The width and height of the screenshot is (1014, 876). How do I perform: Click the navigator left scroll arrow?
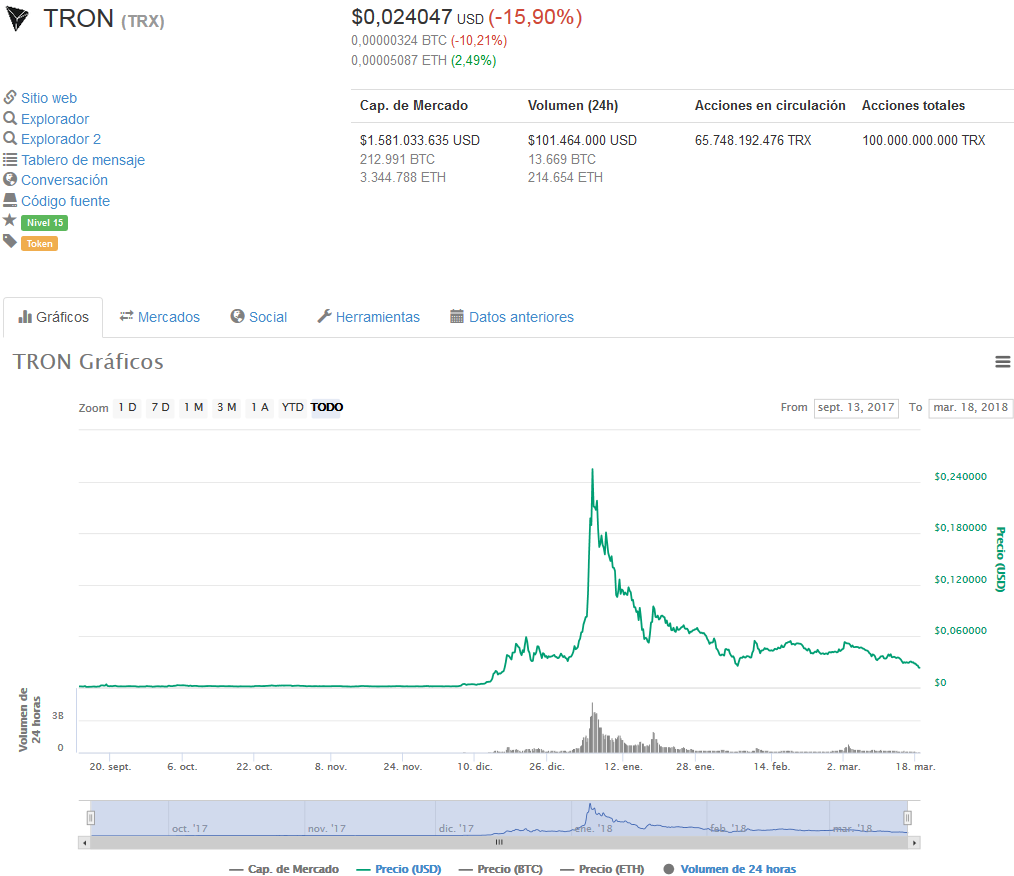click(85, 842)
